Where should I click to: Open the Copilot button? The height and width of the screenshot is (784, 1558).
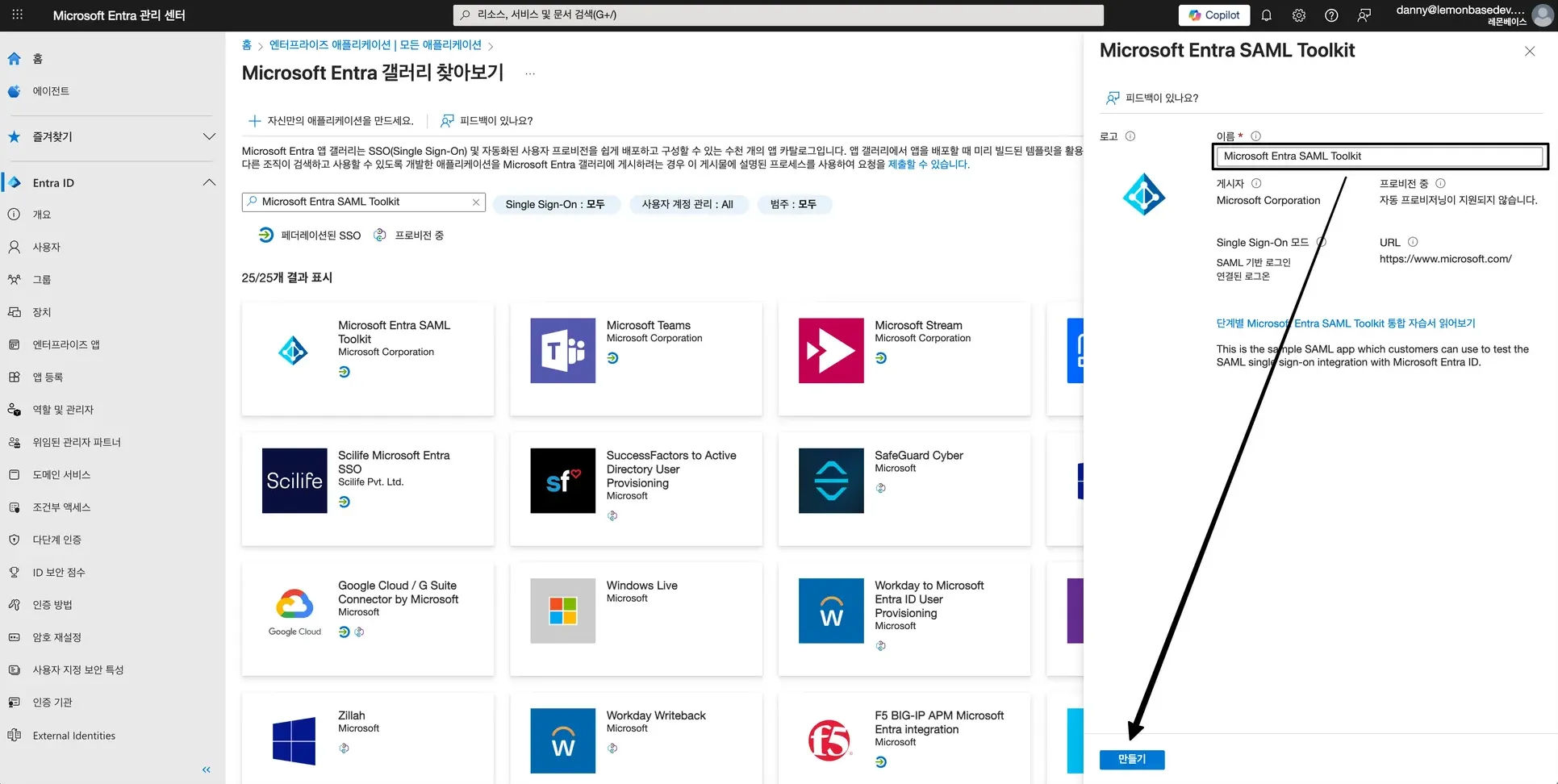1214,15
